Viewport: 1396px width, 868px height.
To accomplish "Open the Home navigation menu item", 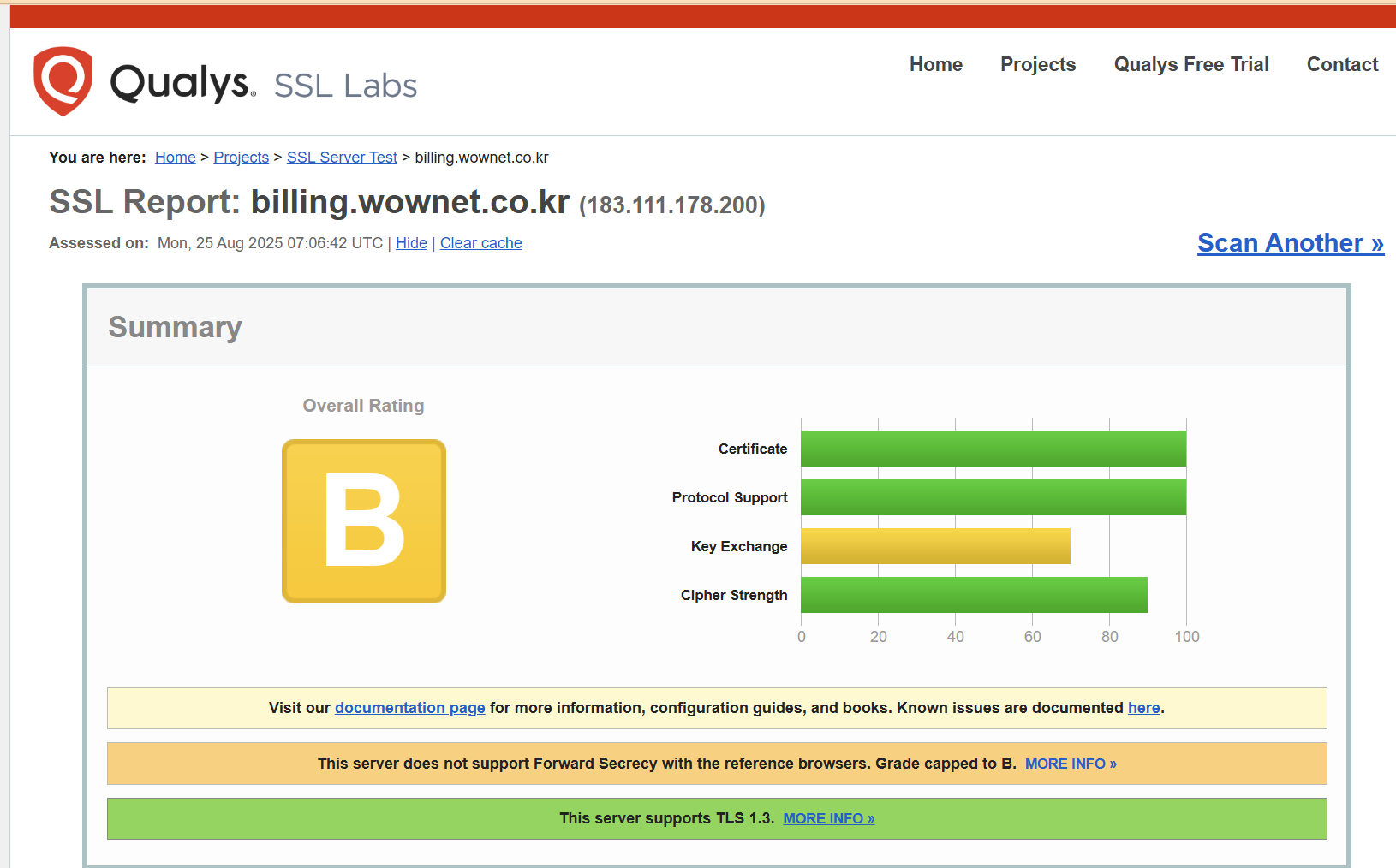I will pyautogui.click(x=935, y=64).
